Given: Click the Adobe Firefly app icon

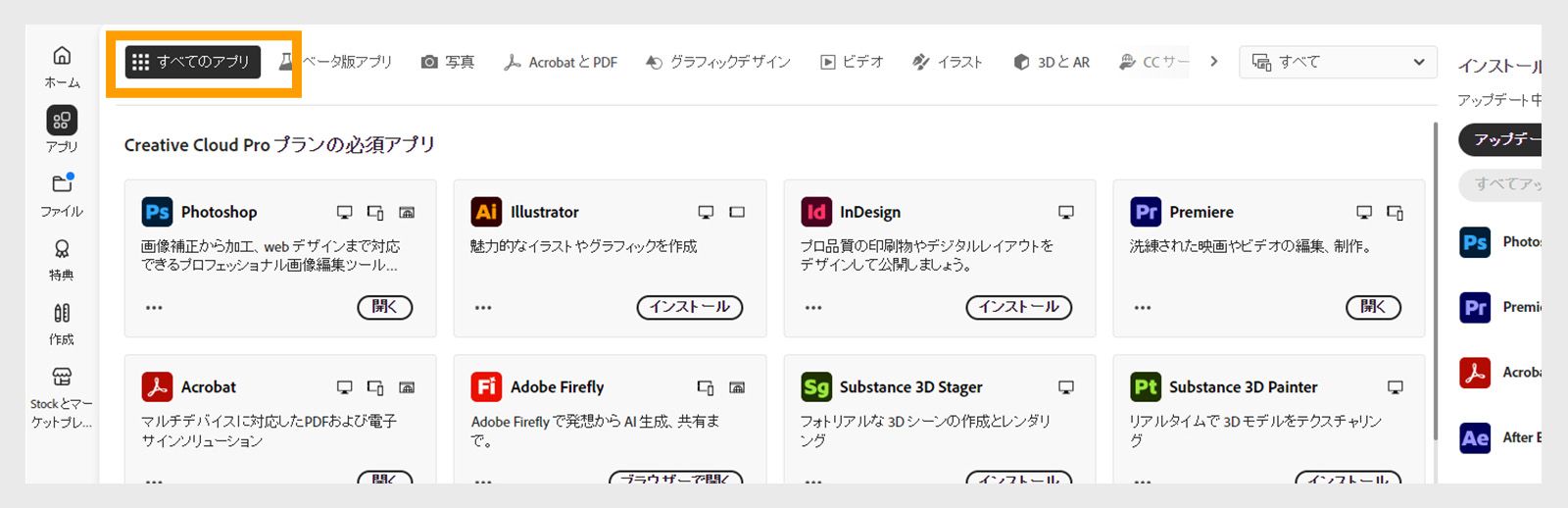Looking at the screenshot, I should 486,387.
